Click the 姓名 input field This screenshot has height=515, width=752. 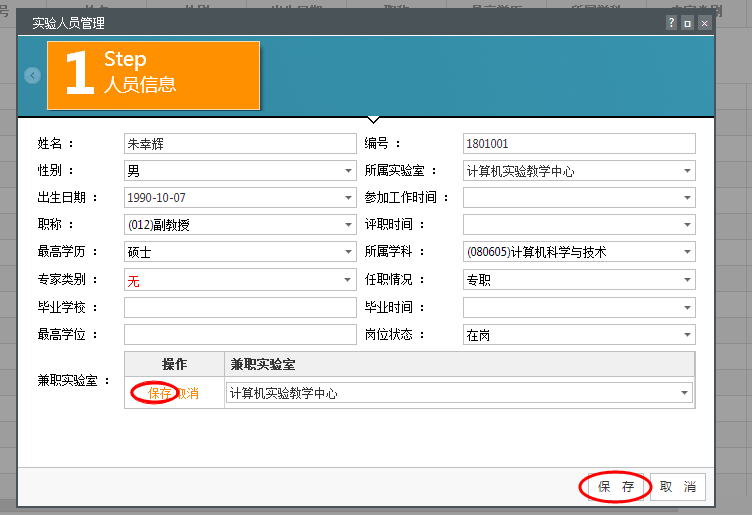(x=240, y=144)
